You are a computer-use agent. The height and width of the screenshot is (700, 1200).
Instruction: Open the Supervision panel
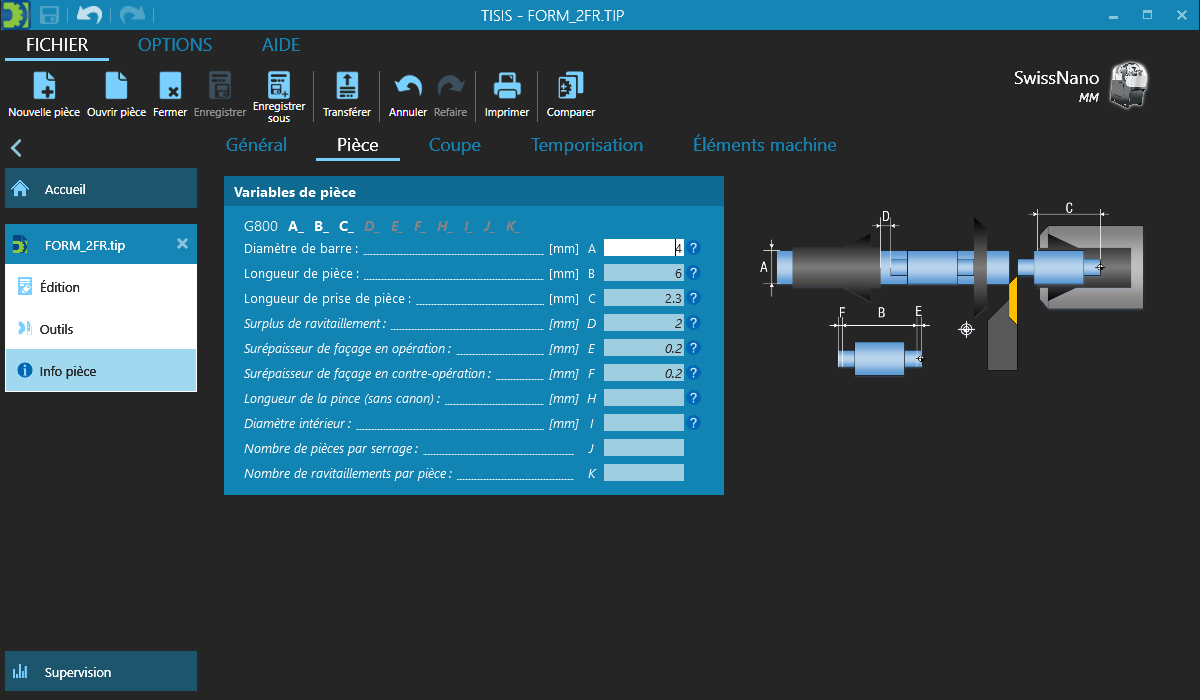[100, 672]
